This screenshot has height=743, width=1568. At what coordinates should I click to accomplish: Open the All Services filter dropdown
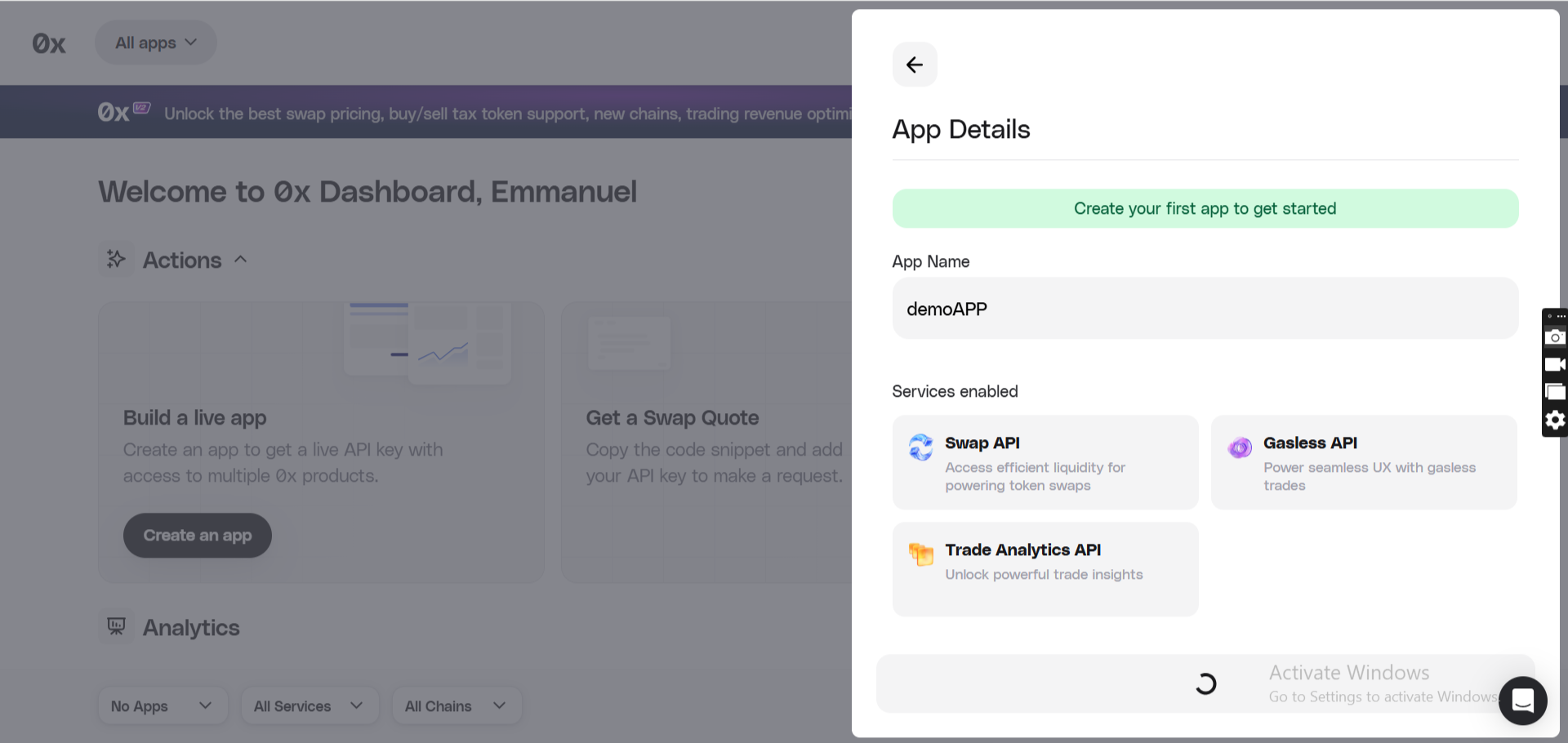point(309,706)
